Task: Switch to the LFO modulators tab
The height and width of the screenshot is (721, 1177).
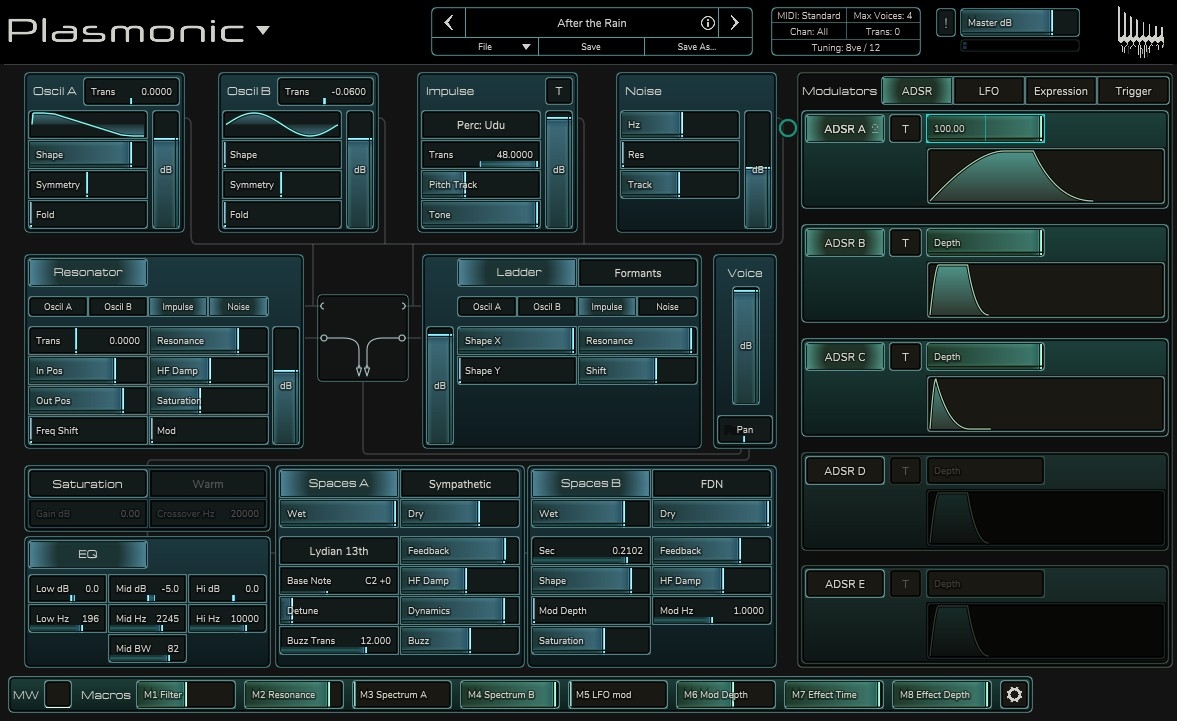Action: pos(989,91)
